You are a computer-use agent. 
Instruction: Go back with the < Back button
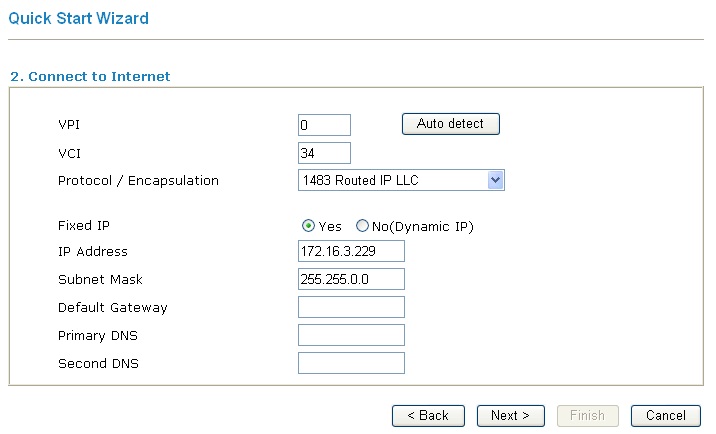click(x=428, y=415)
